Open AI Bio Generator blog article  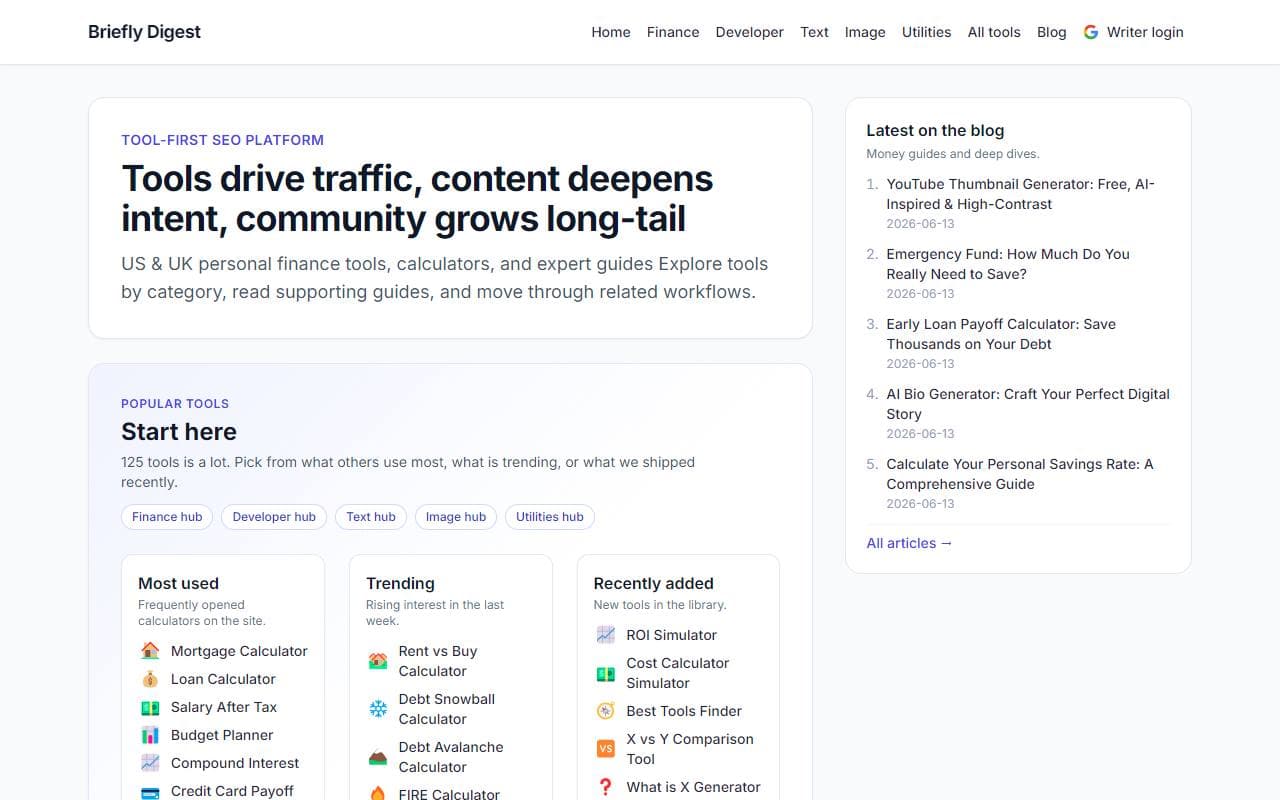tap(1028, 404)
